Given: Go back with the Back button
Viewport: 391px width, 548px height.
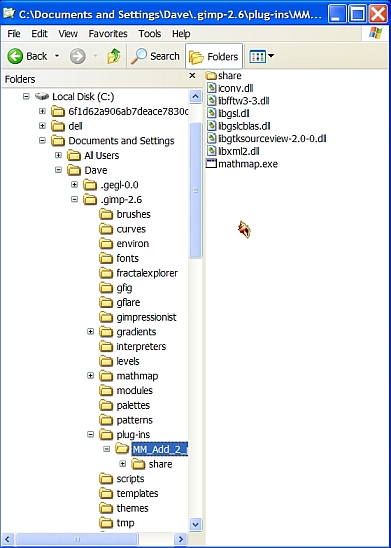Looking at the screenshot, I should click(x=27, y=56).
